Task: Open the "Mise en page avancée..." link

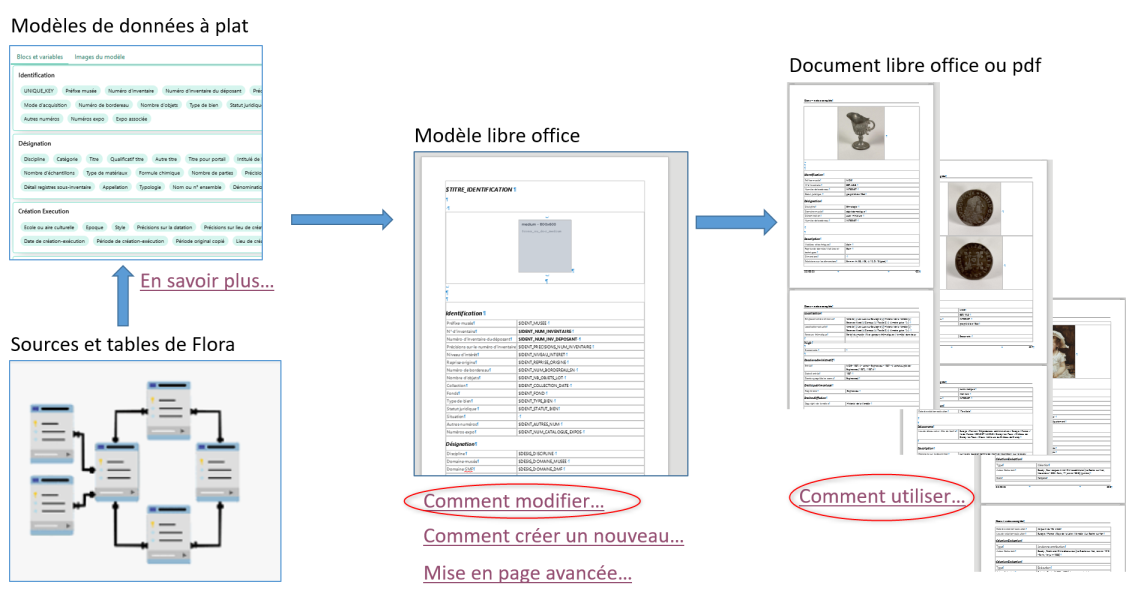Action: click(527, 573)
